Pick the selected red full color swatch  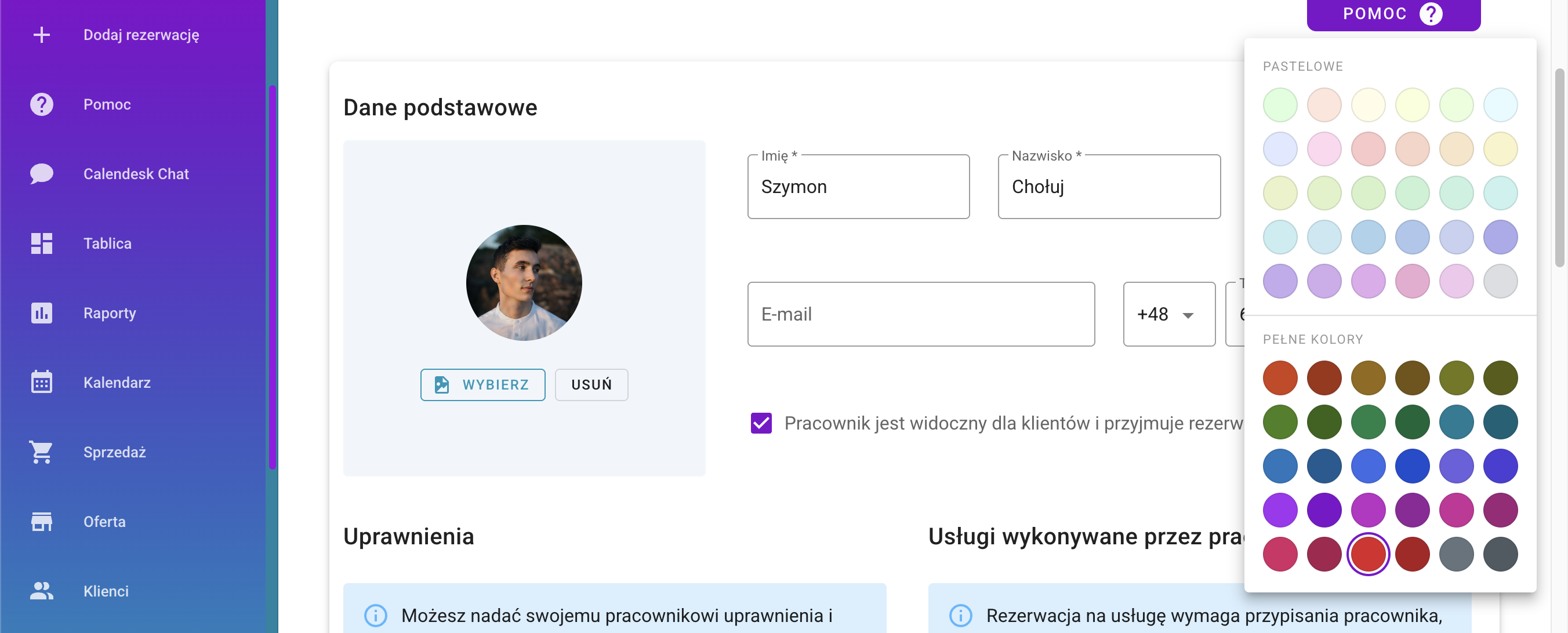click(x=1368, y=554)
